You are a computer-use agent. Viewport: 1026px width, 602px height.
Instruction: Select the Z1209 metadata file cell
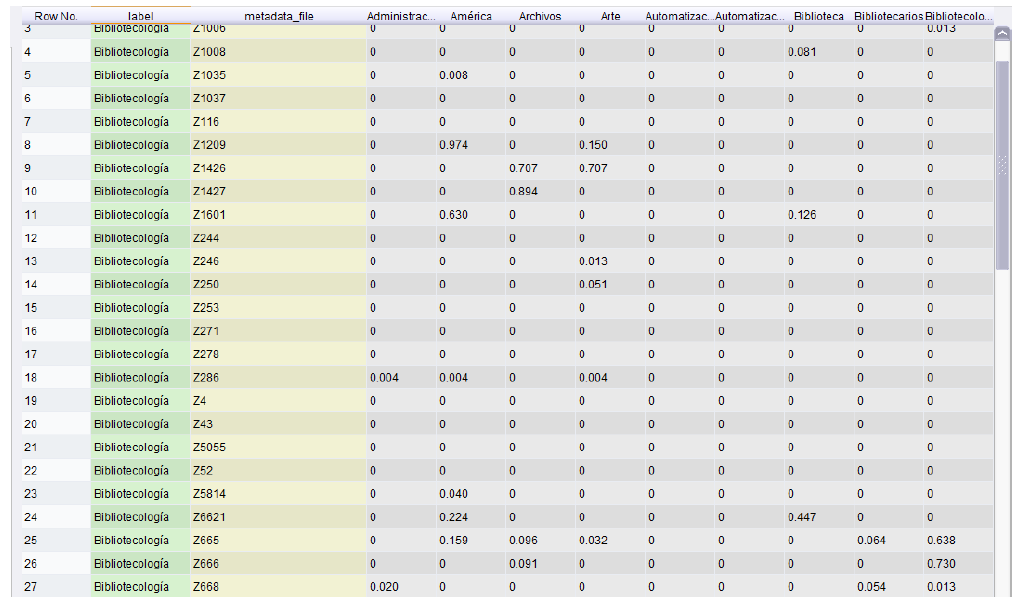[210, 145]
